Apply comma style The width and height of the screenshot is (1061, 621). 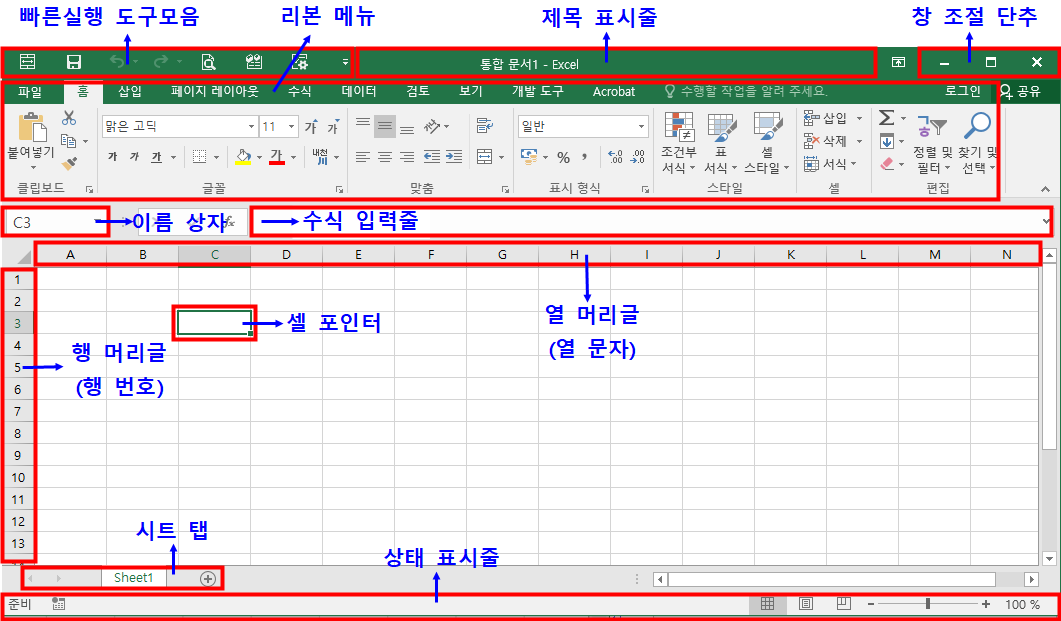coord(585,158)
